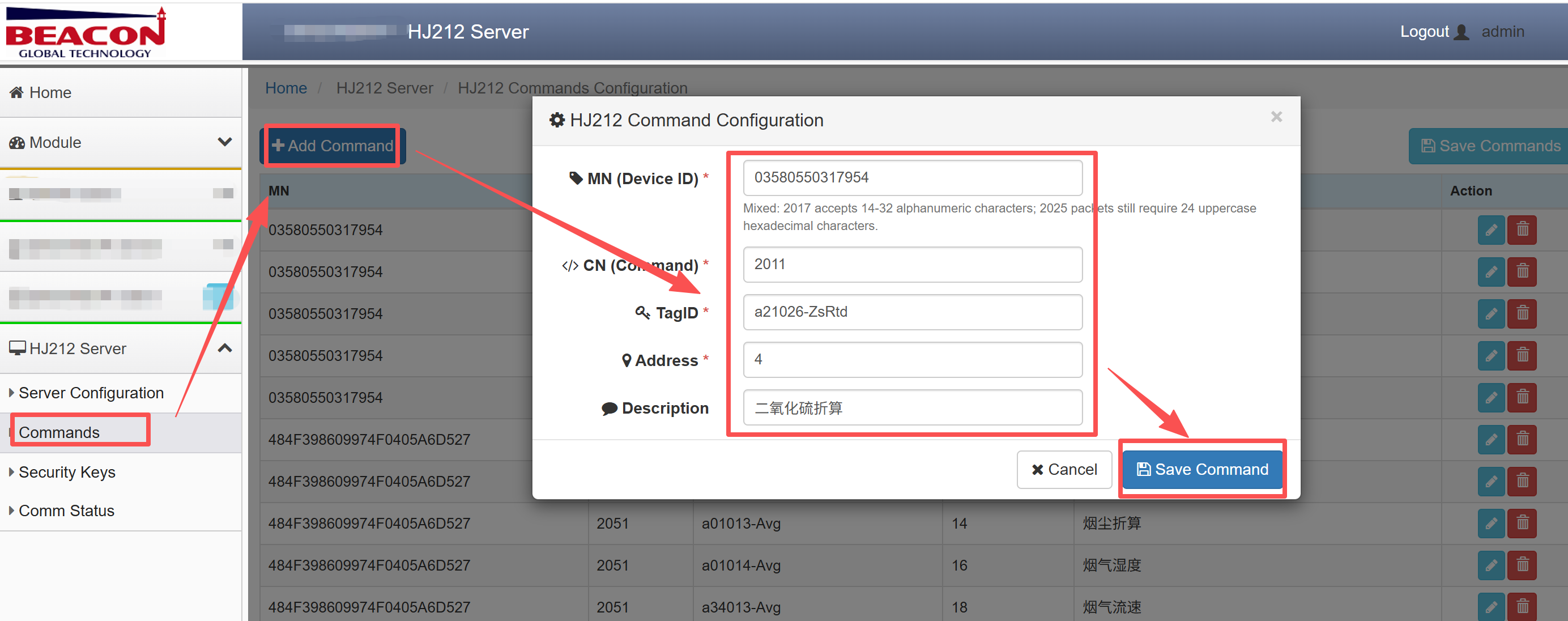
Task: Open the Home breadcrumb link
Action: [286, 88]
